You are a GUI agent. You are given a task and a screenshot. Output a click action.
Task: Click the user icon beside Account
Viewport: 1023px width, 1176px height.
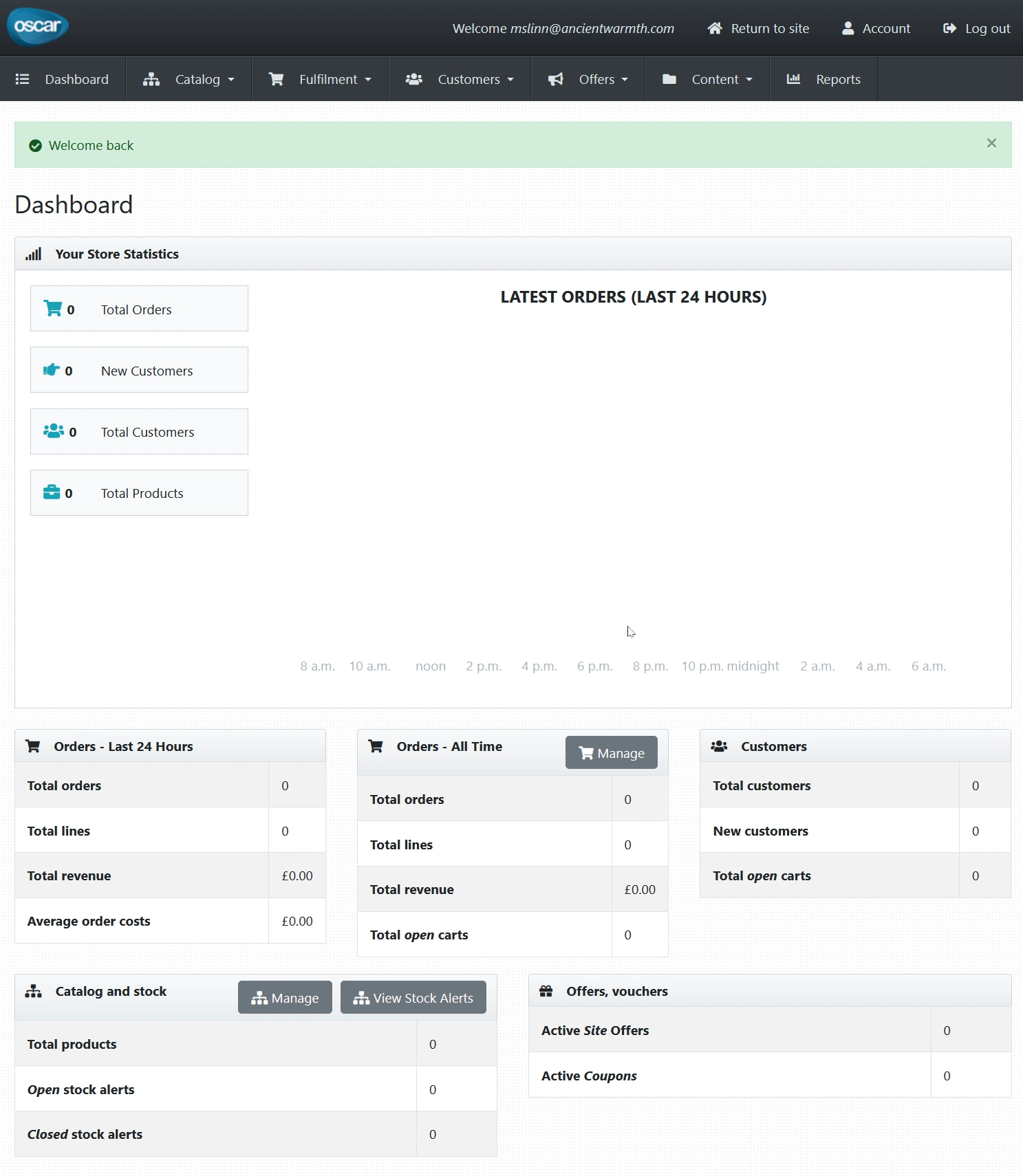(848, 28)
